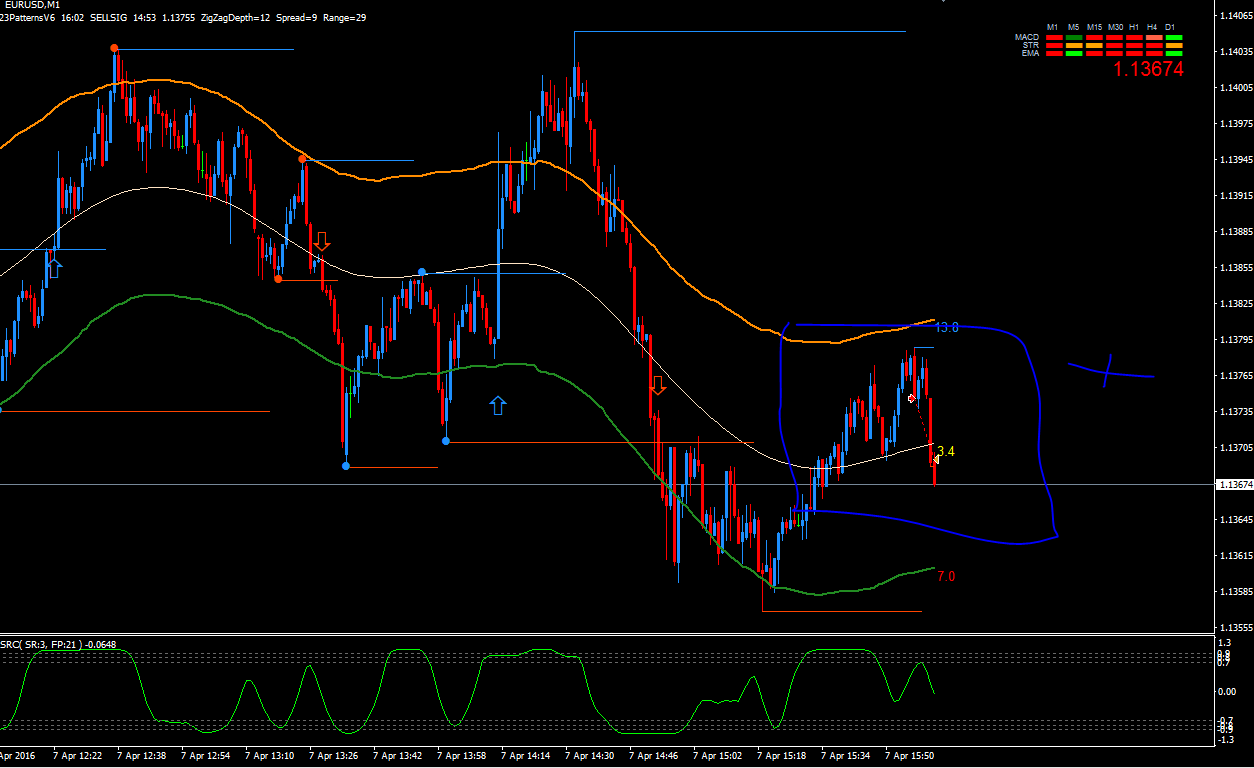Click the EMA row label
The image size is (1254, 768).
click(x=1030, y=53)
